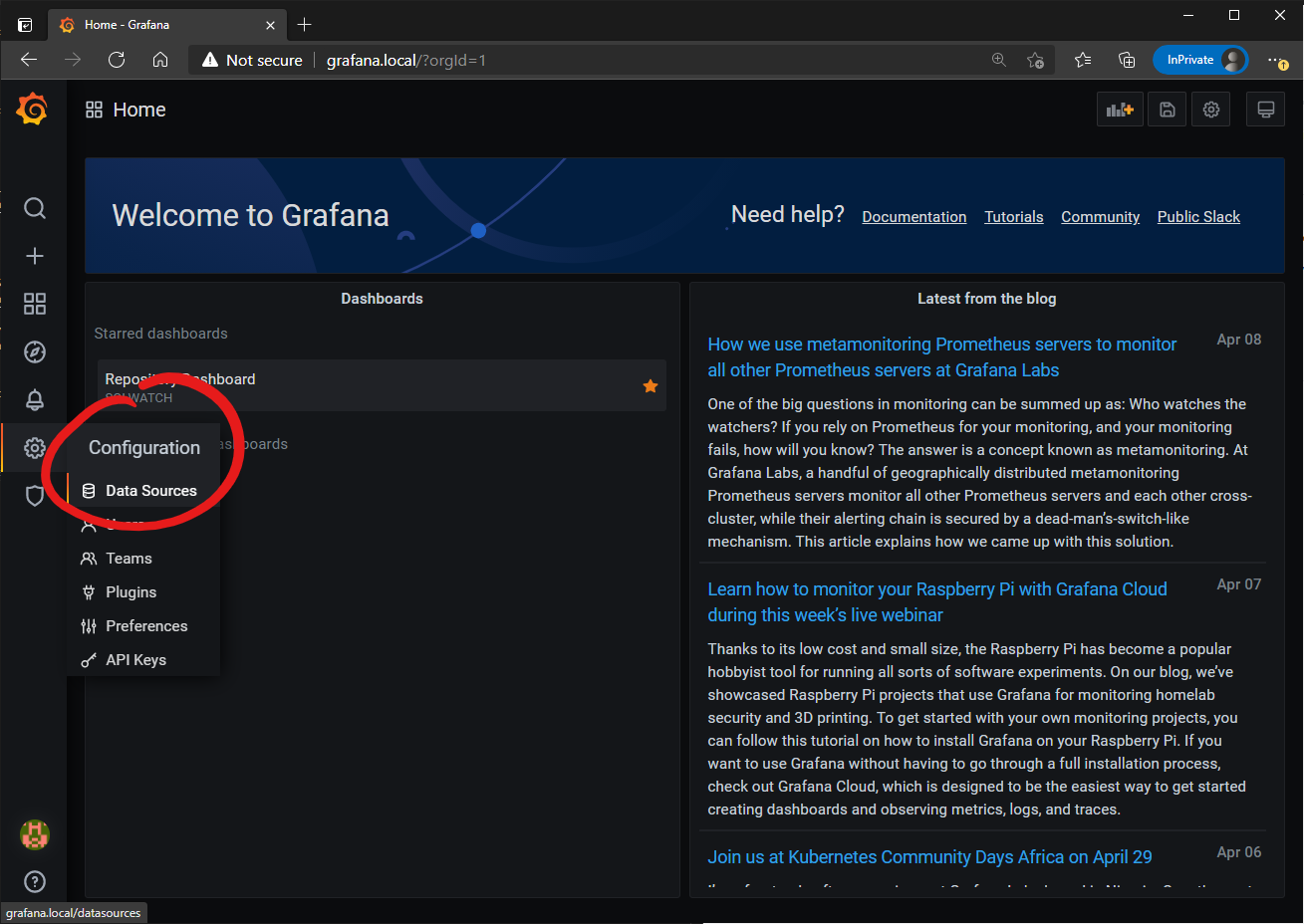Add this page to favorites star icon

pyautogui.click(x=1035, y=60)
